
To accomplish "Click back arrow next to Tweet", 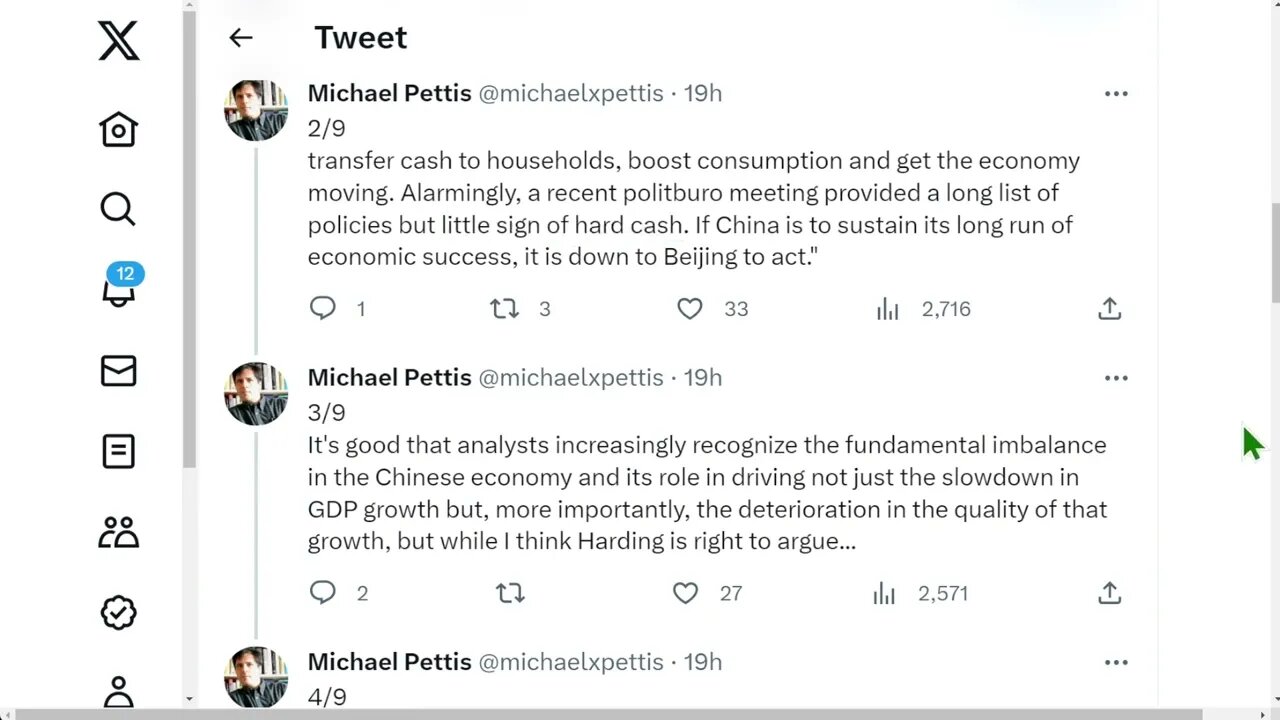I will [240, 38].
